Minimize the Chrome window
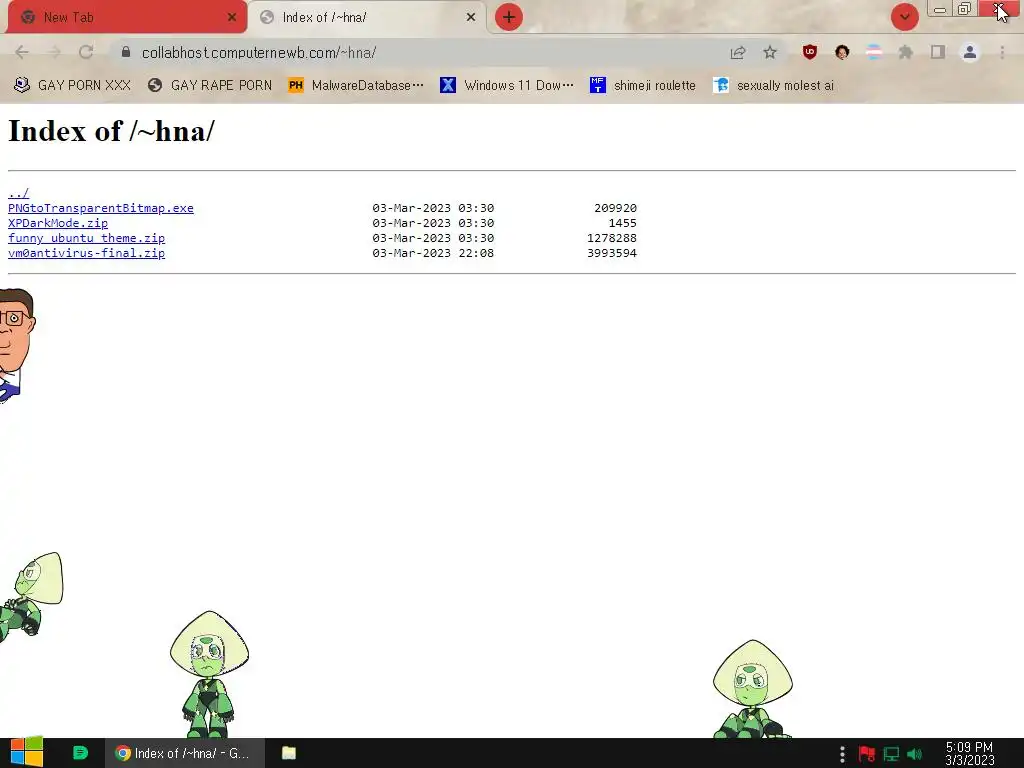This screenshot has height=768, width=1024. pyautogui.click(x=940, y=9)
